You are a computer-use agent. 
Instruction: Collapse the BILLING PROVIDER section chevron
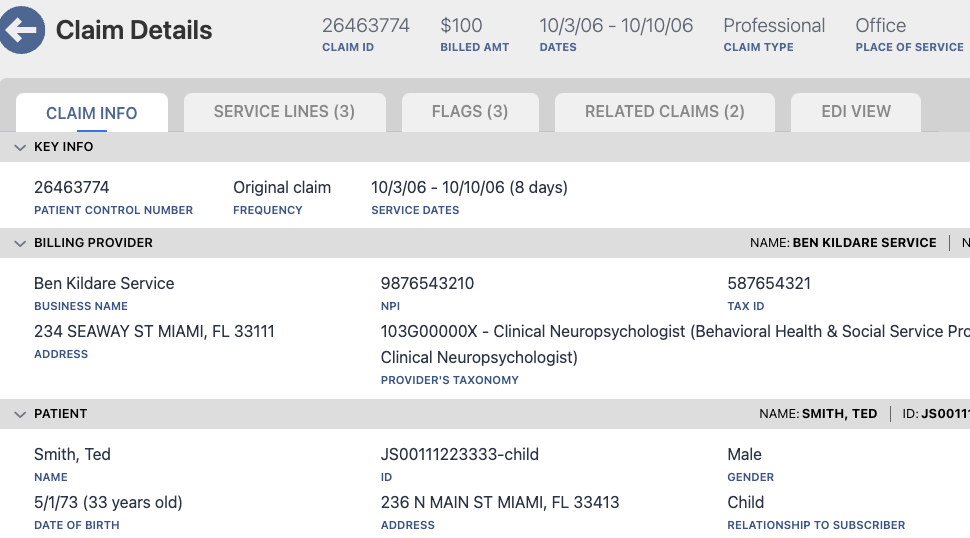pyautogui.click(x=20, y=243)
